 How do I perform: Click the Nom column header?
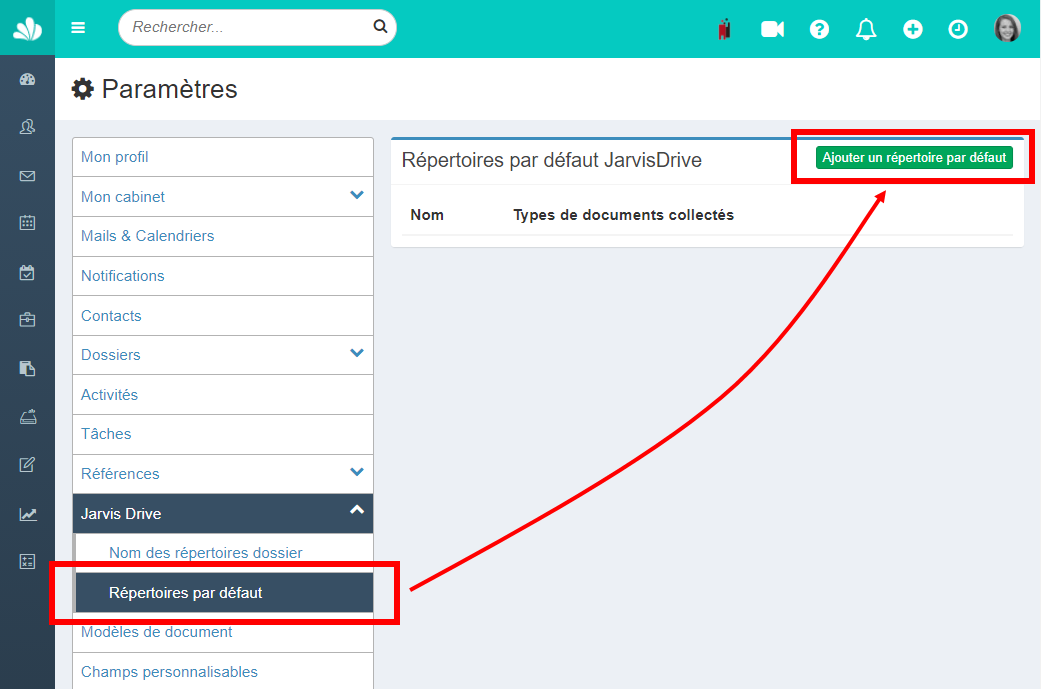[427, 215]
